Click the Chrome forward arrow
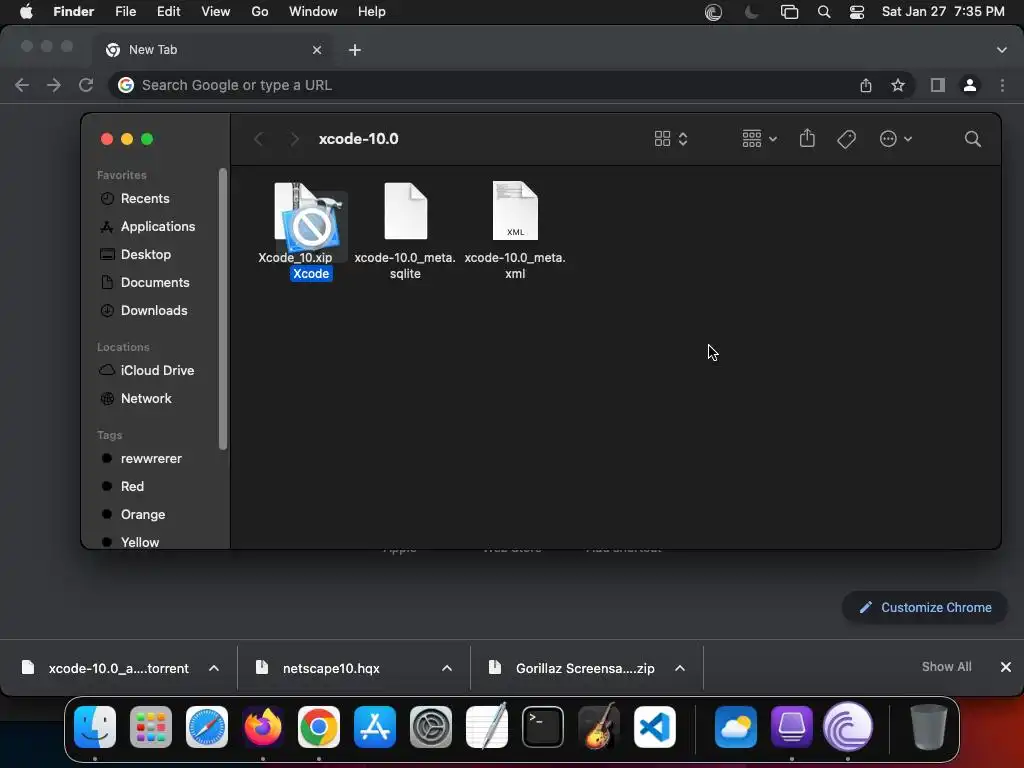This screenshot has height=768, width=1024. [54, 85]
